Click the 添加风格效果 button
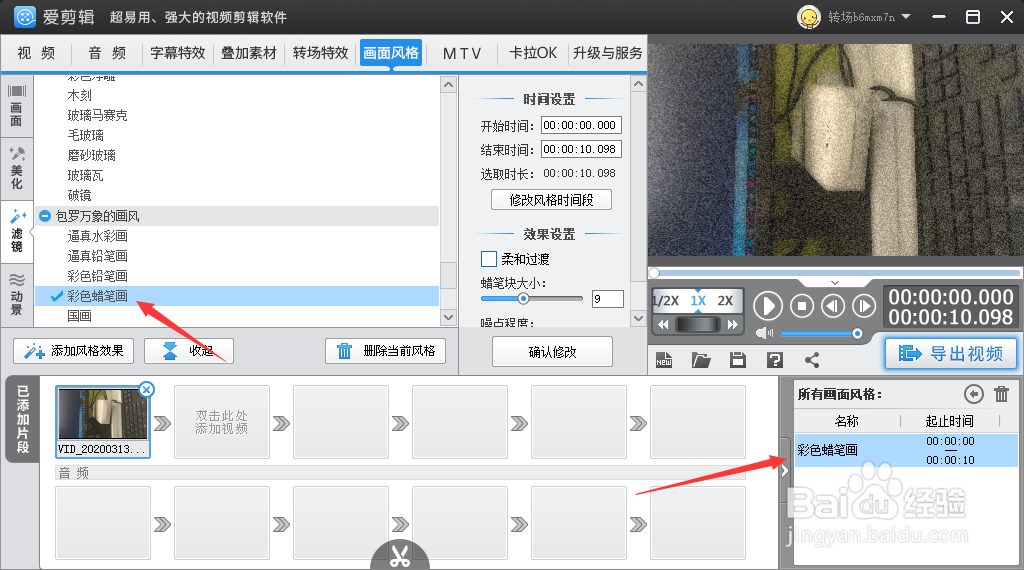The height and width of the screenshot is (570, 1024). tap(73, 351)
